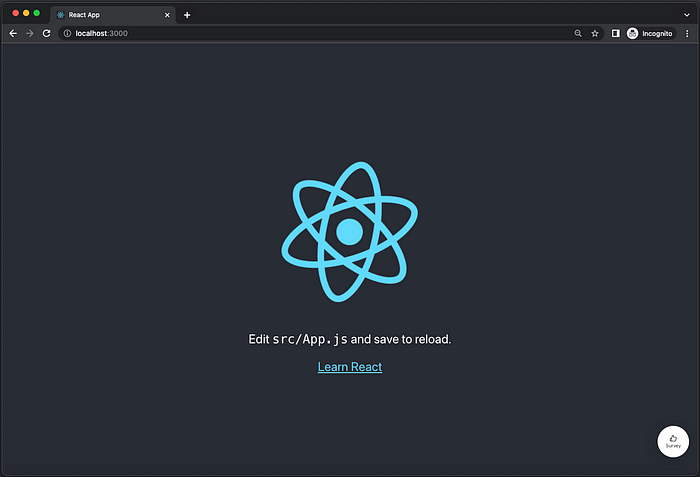Open the Survey feedback button
This screenshot has height=477, width=700.
pos(673,441)
